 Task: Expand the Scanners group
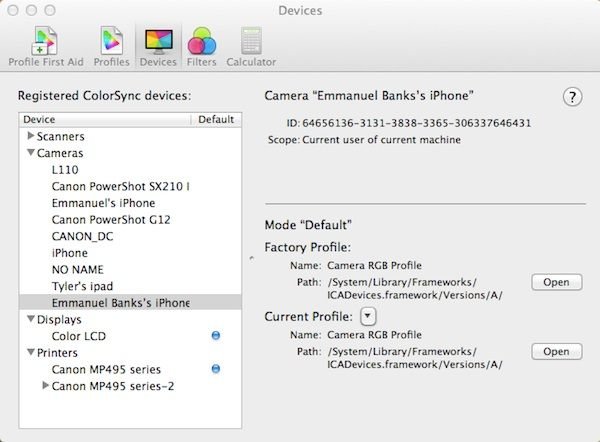[31, 136]
